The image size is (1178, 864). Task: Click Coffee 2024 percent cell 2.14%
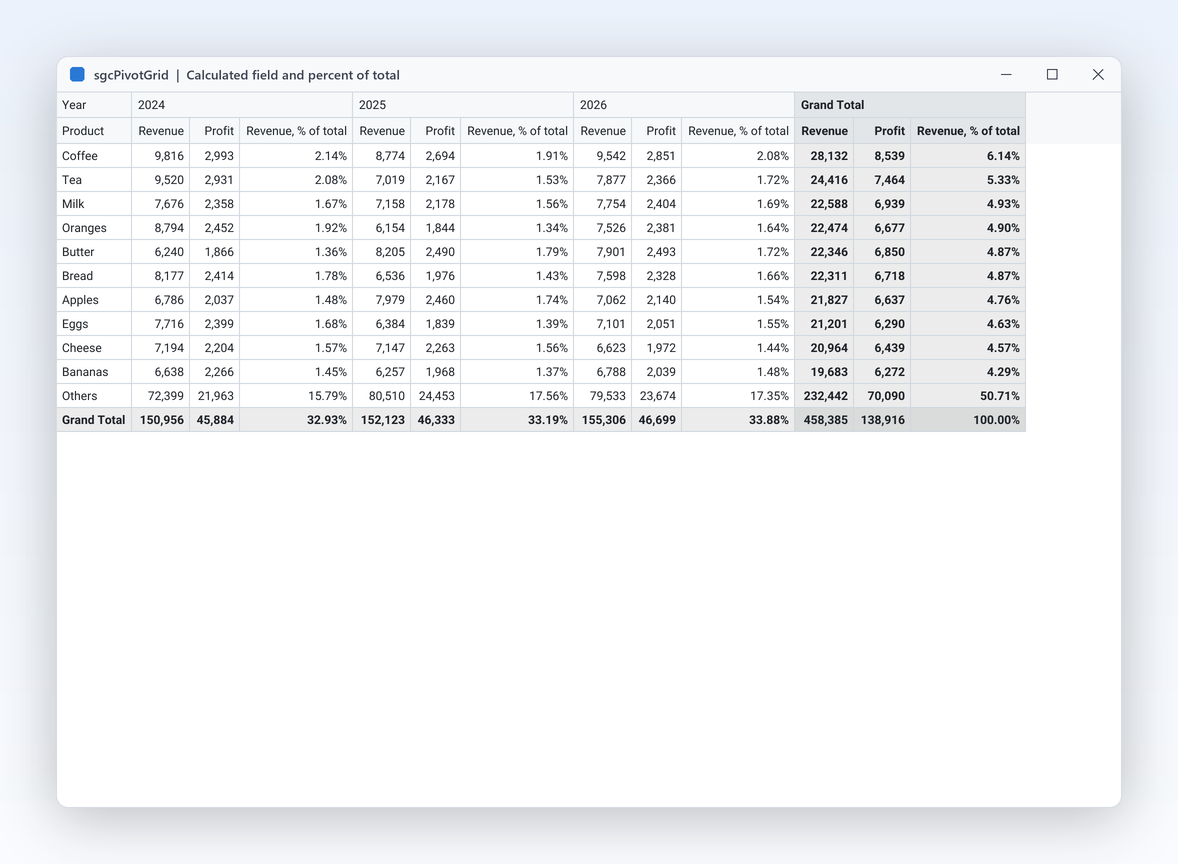tap(296, 156)
